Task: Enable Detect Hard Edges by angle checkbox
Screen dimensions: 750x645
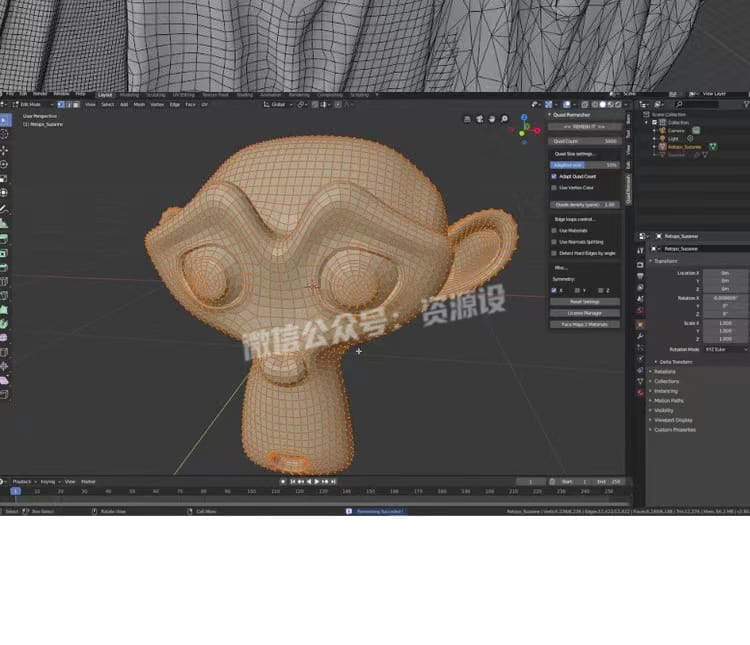Action: (554, 253)
